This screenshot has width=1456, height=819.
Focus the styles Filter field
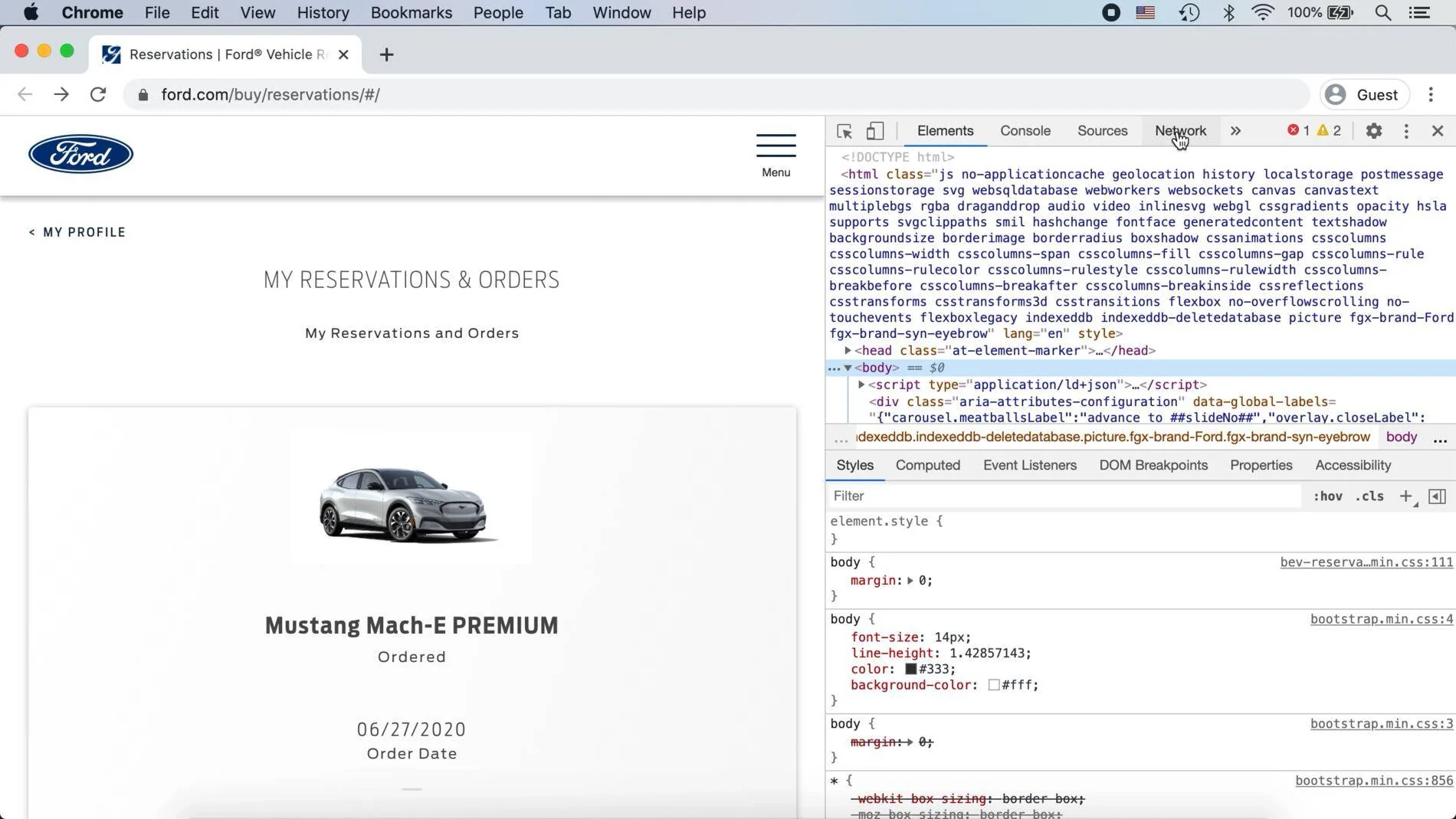click(1064, 496)
